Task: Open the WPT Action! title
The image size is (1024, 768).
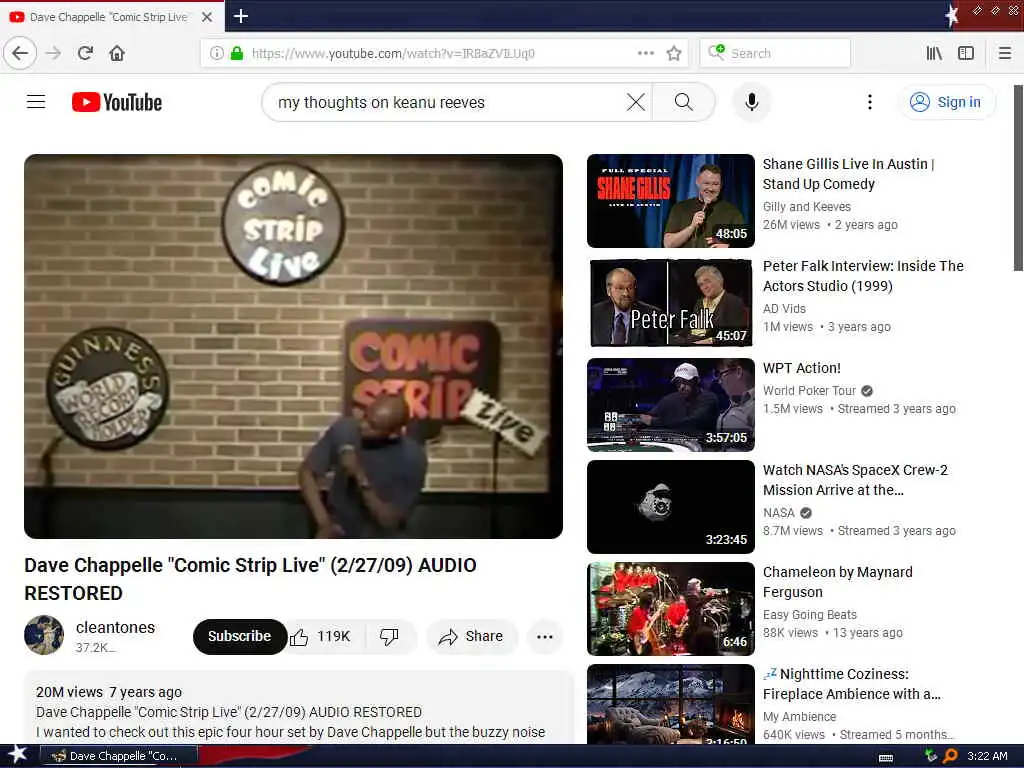Action: tap(801, 368)
